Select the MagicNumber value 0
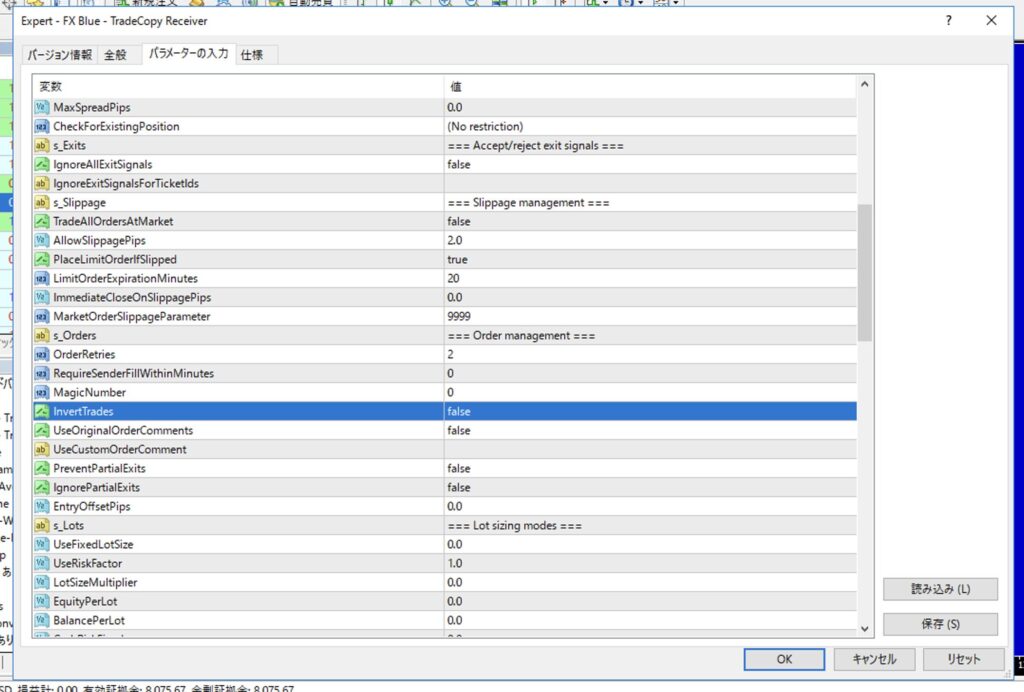 [650, 392]
